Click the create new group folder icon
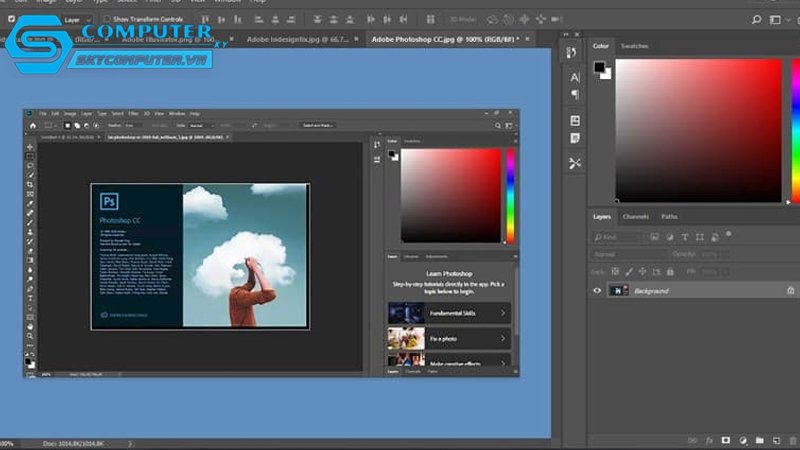Viewport: 800px width, 450px height. 760,440
